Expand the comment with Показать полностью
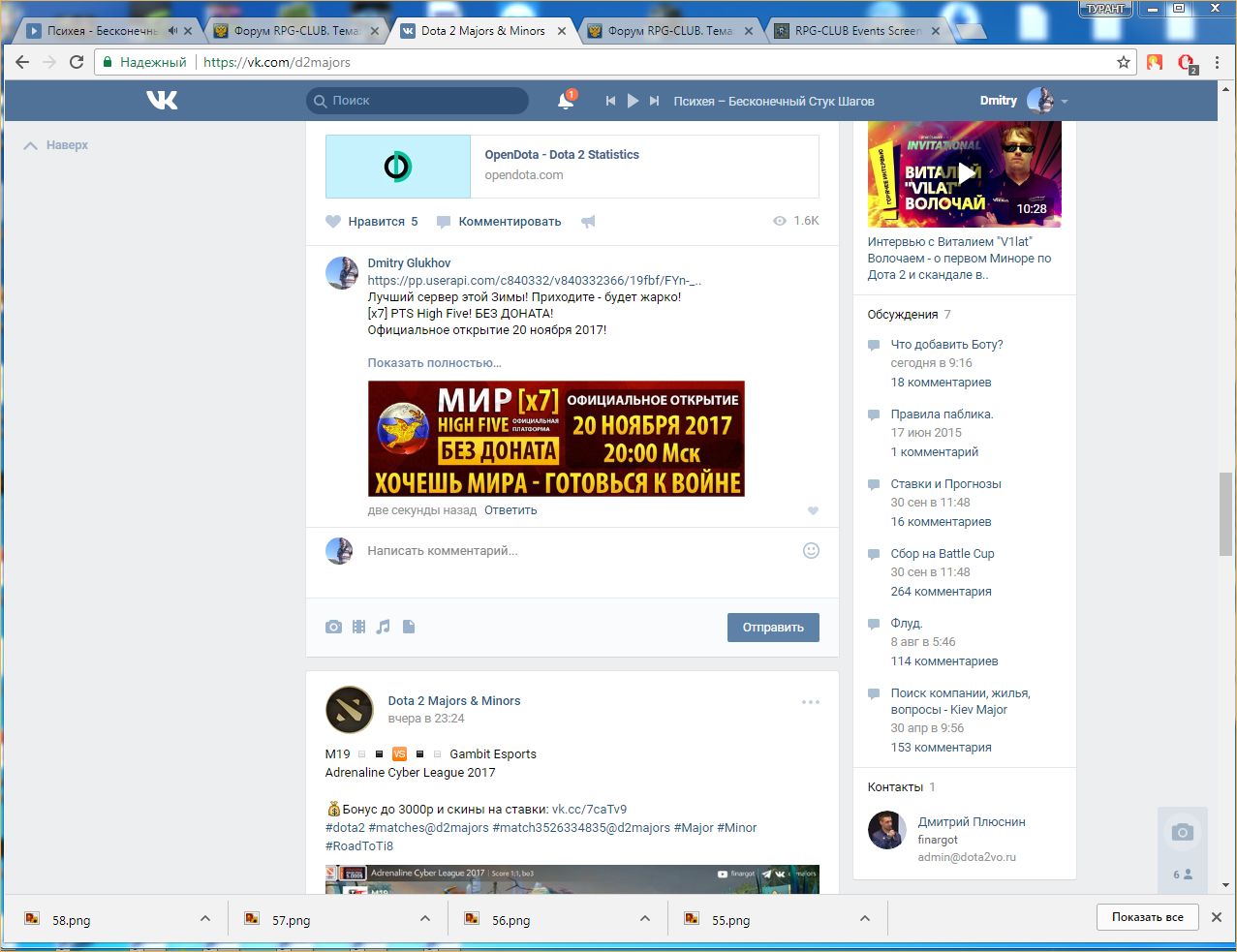 pos(434,362)
